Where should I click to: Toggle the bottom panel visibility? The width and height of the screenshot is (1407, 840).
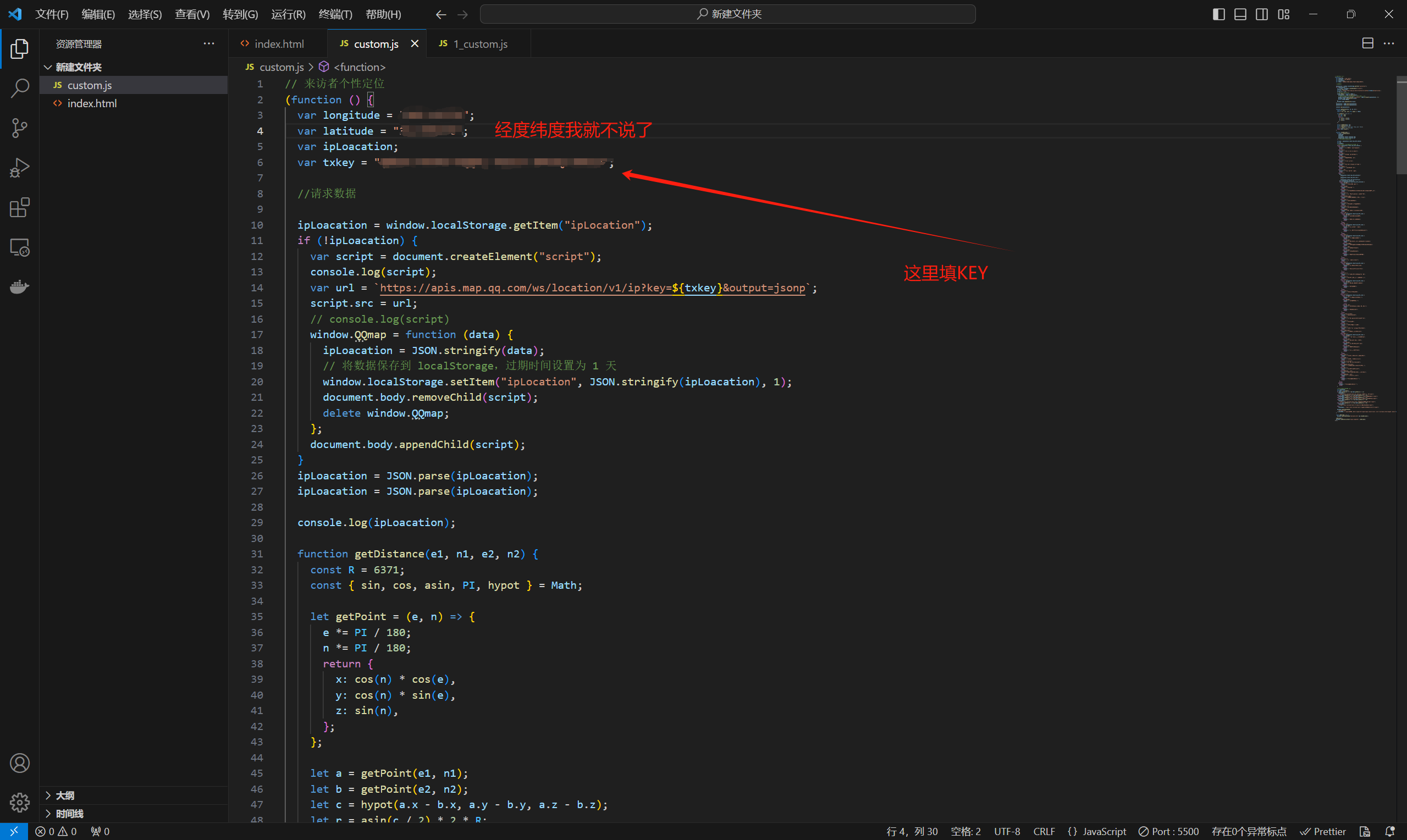click(x=1240, y=14)
